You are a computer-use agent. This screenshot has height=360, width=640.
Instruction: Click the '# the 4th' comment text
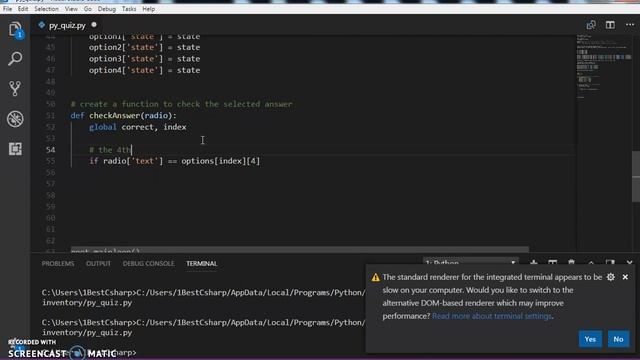click(x=110, y=150)
